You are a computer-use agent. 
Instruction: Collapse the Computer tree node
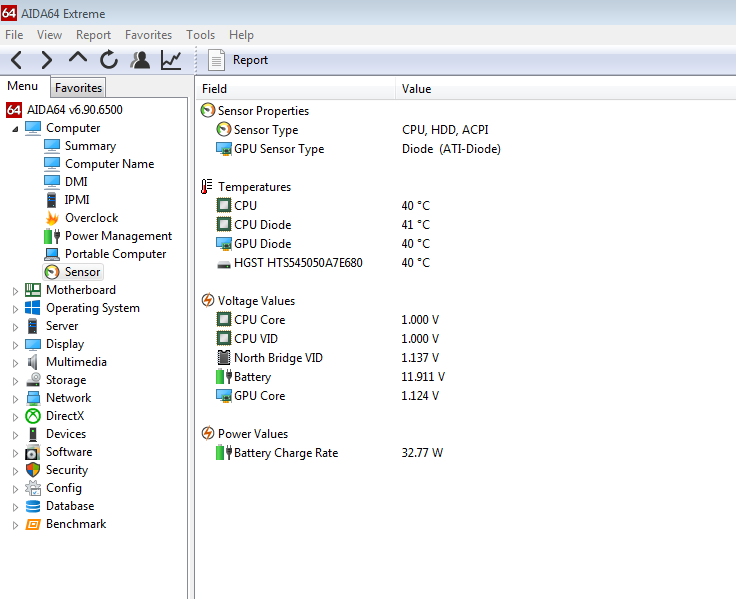pyautogui.click(x=15, y=129)
